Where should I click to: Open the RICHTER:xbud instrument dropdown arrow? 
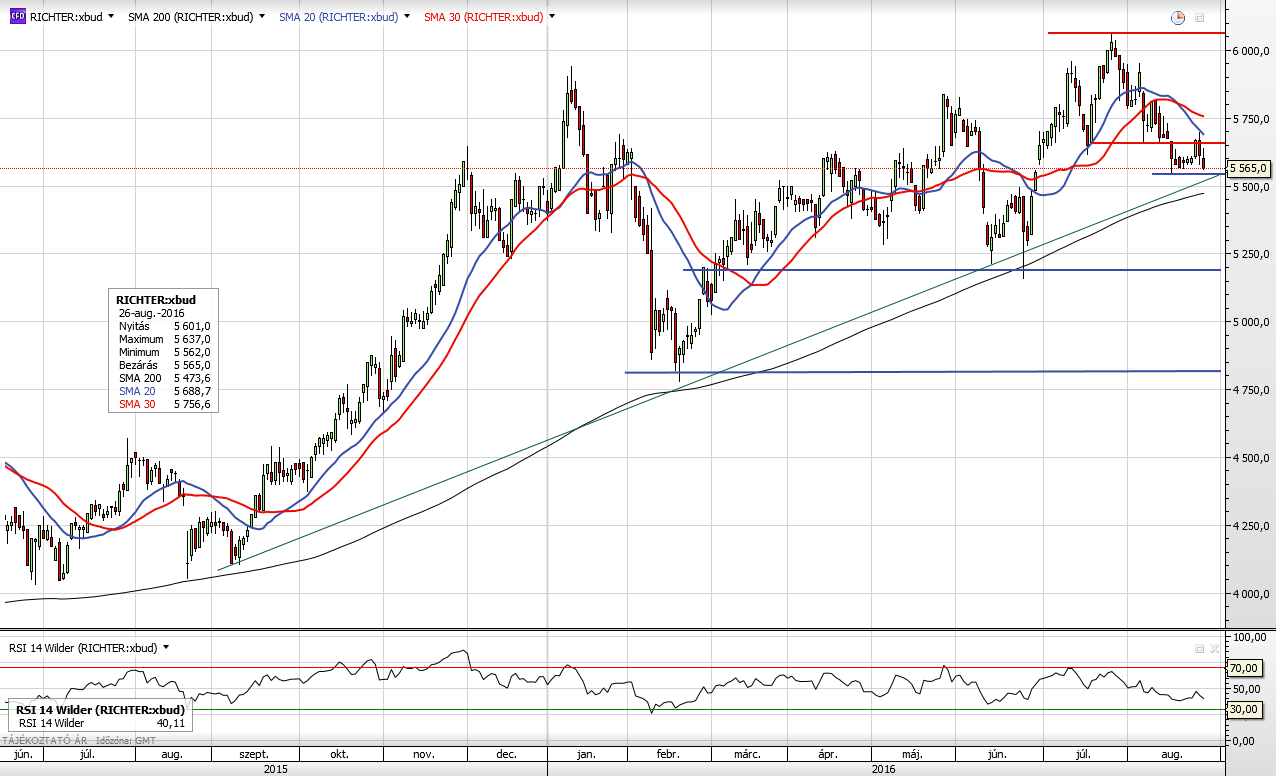coord(110,17)
